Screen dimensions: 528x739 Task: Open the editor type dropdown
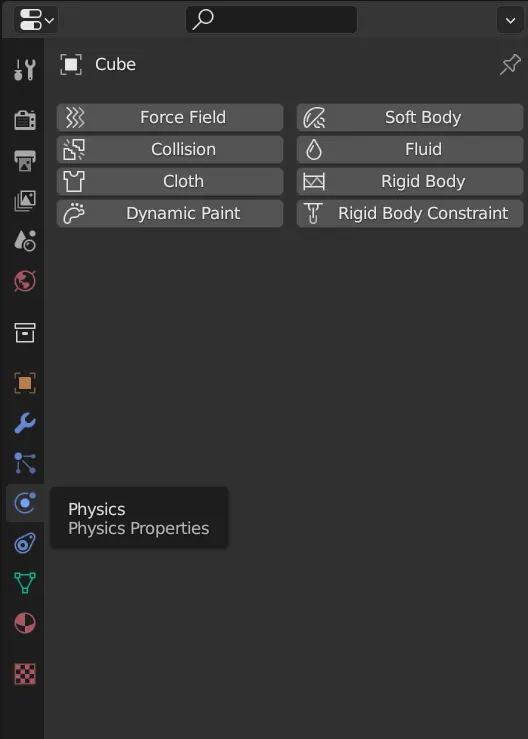click(x=36, y=20)
